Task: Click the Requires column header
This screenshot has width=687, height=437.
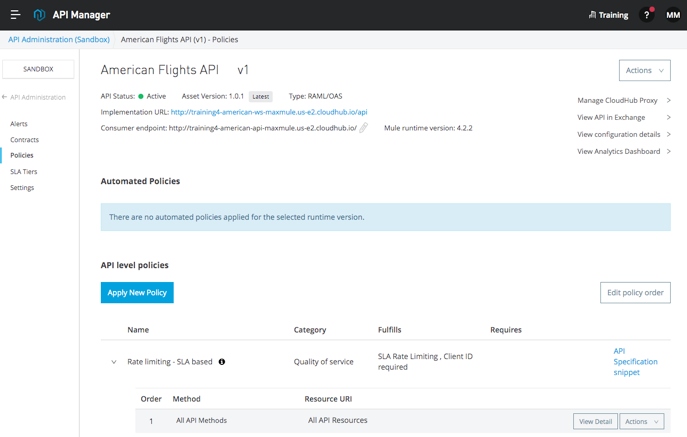Action: click(506, 330)
